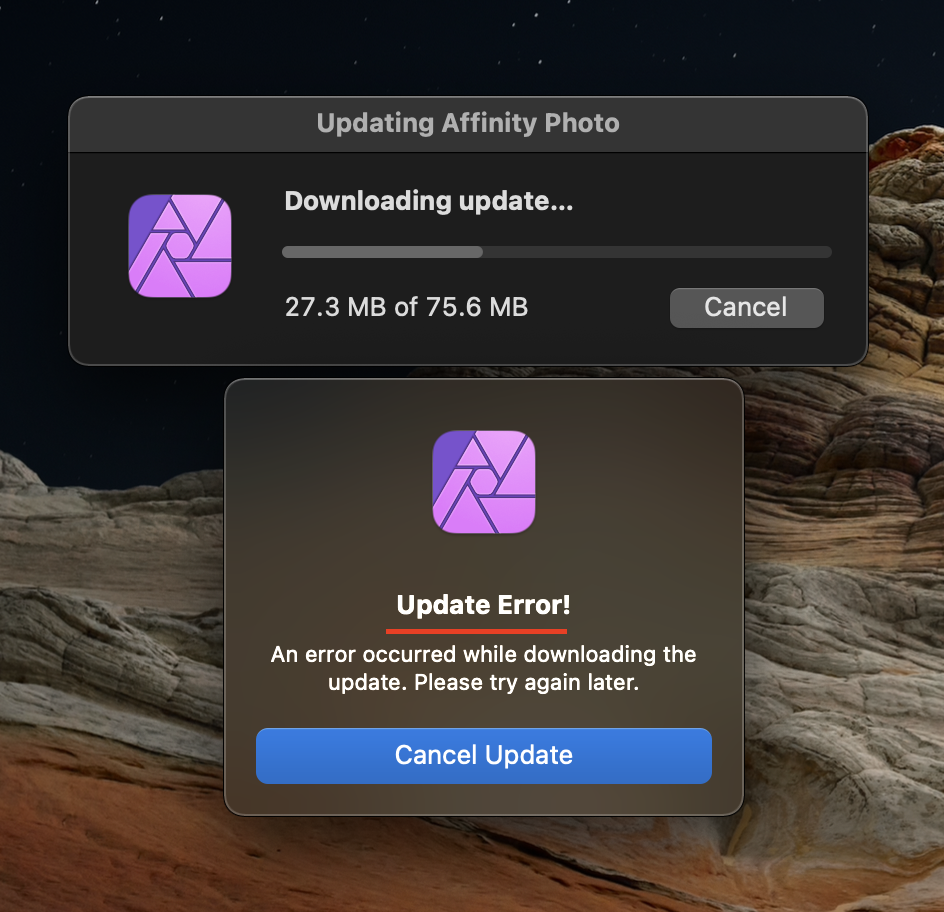The height and width of the screenshot is (912, 944).
Task: Click the 'An error occurred while downloading' line
Action: click(x=483, y=654)
